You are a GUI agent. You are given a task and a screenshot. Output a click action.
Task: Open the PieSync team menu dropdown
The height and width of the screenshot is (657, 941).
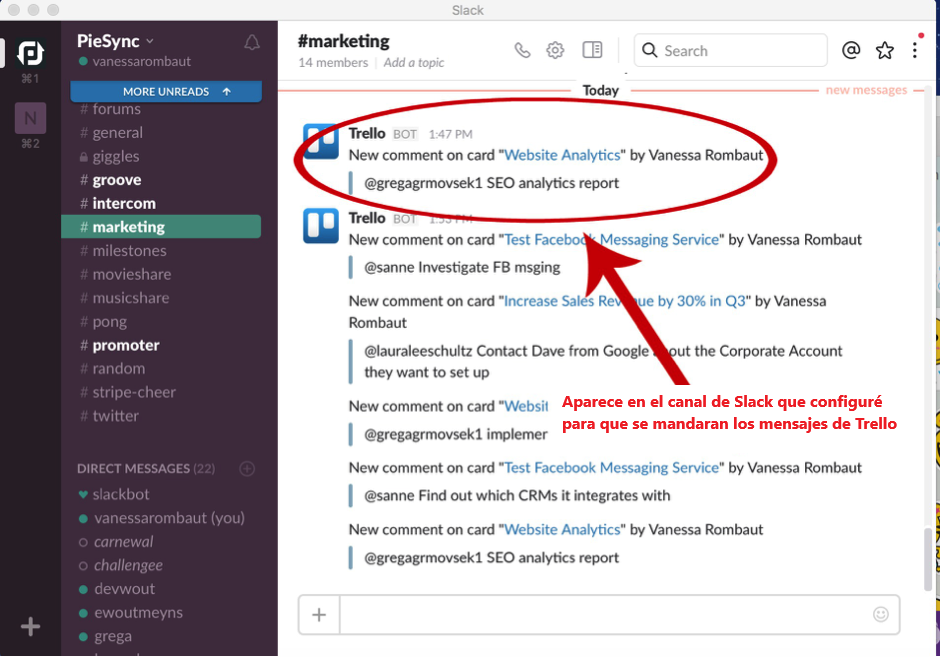[116, 41]
